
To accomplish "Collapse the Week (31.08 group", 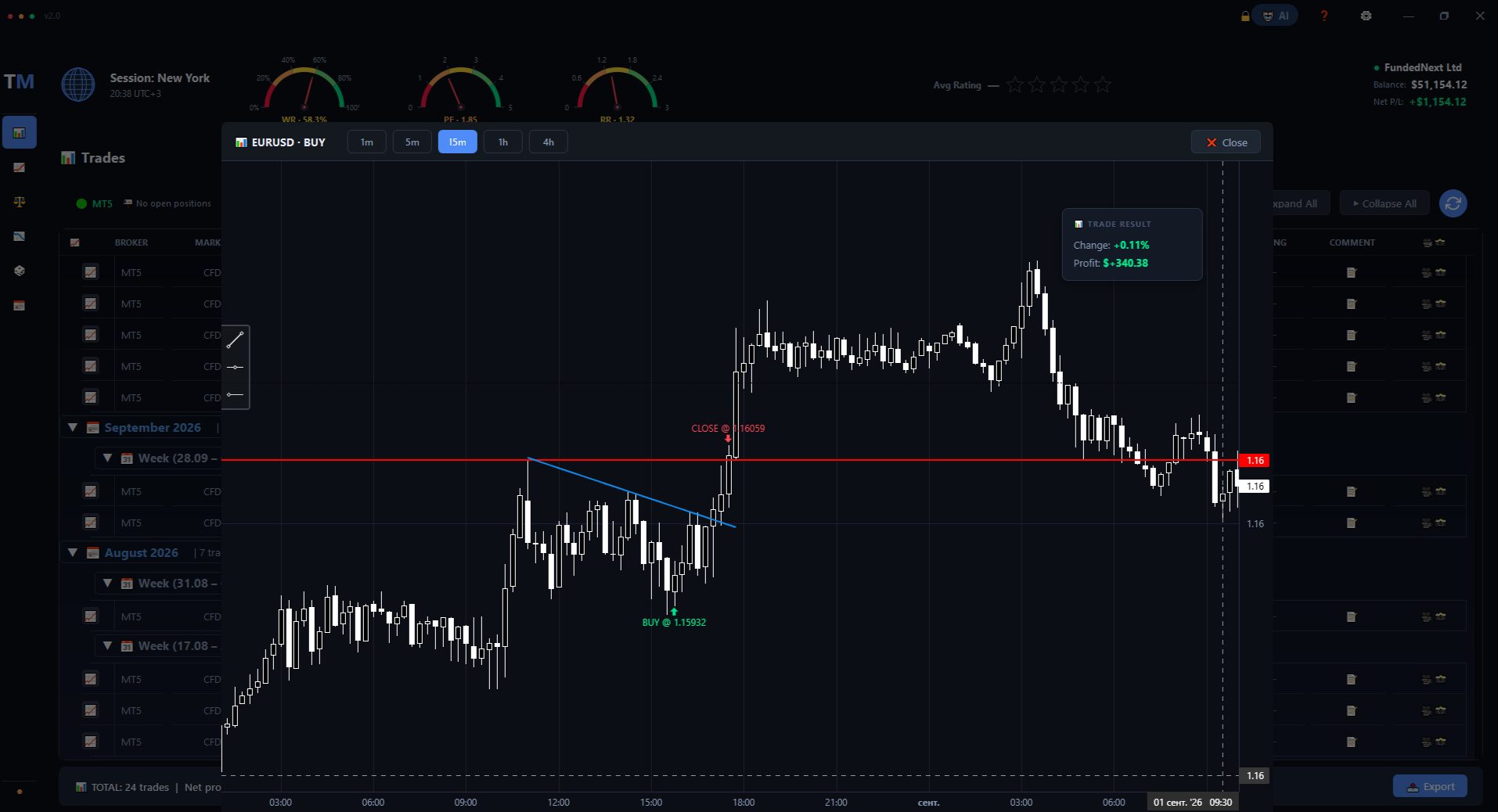I will click(x=107, y=584).
